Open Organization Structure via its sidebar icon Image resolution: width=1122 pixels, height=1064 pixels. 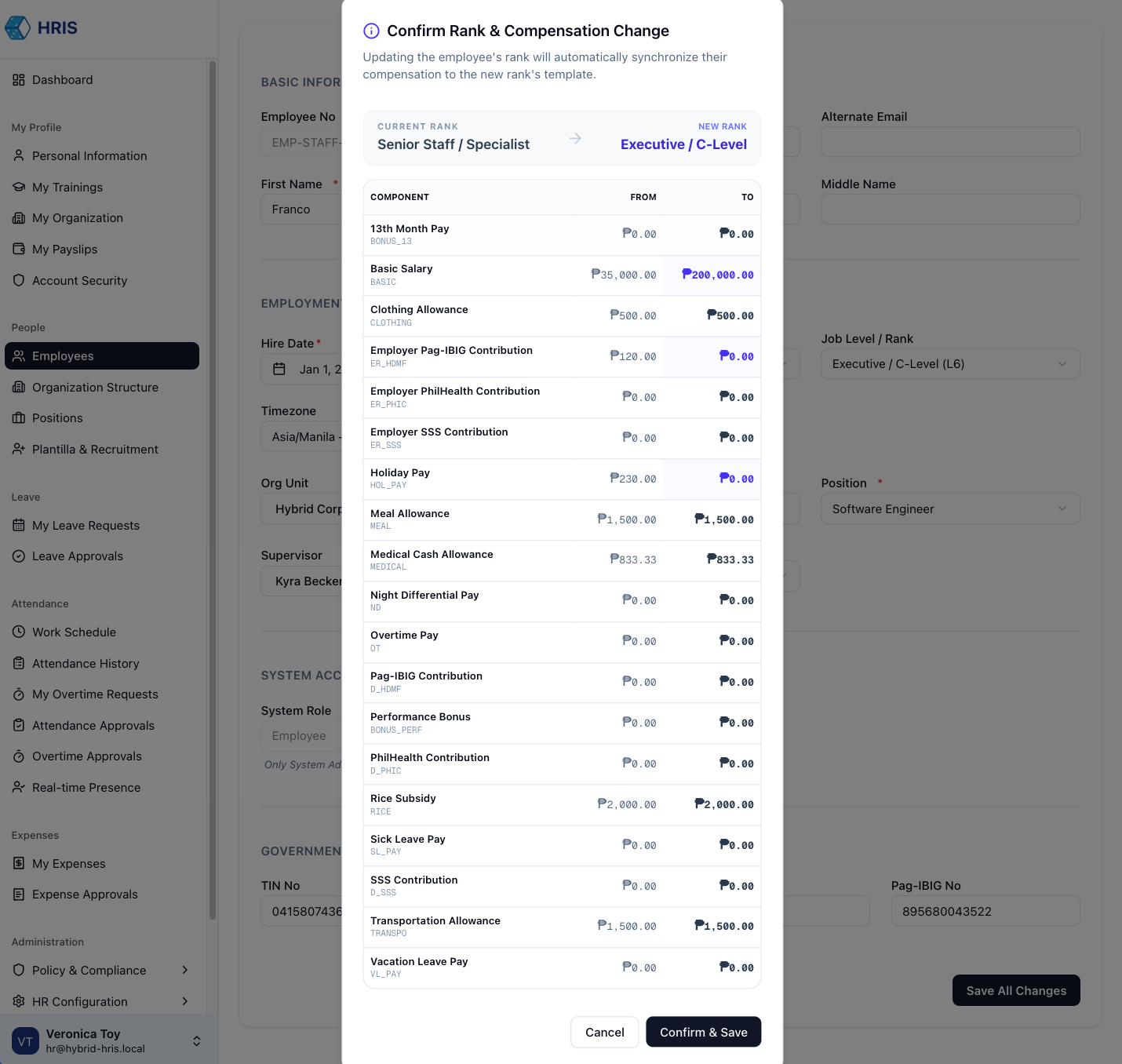point(19,387)
